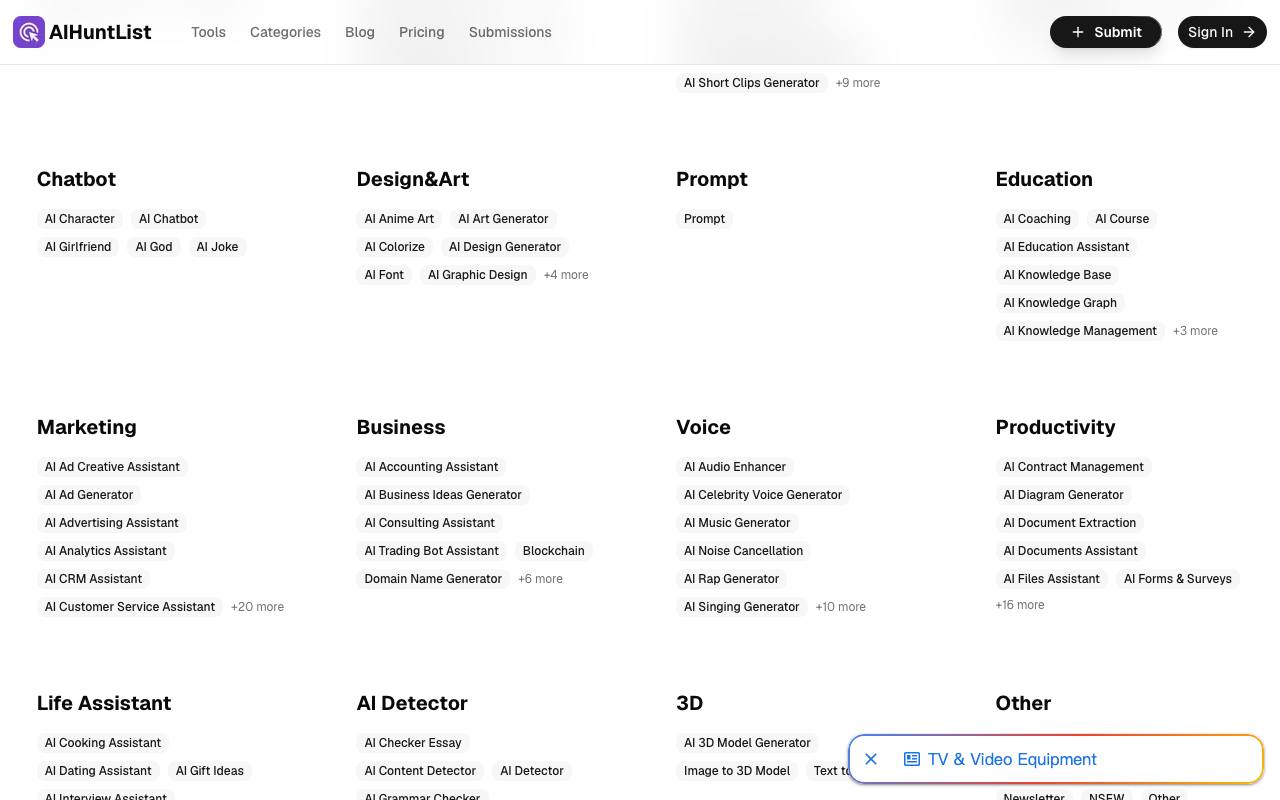This screenshot has height=800, width=1280.
Task: Open the AI Anime Art tag
Action: [399, 219]
